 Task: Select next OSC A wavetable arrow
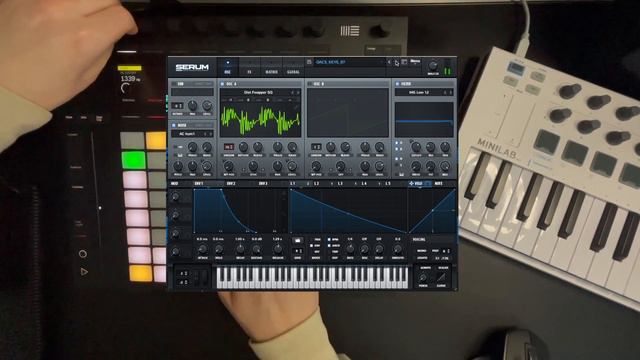pyautogui.click(x=298, y=93)
